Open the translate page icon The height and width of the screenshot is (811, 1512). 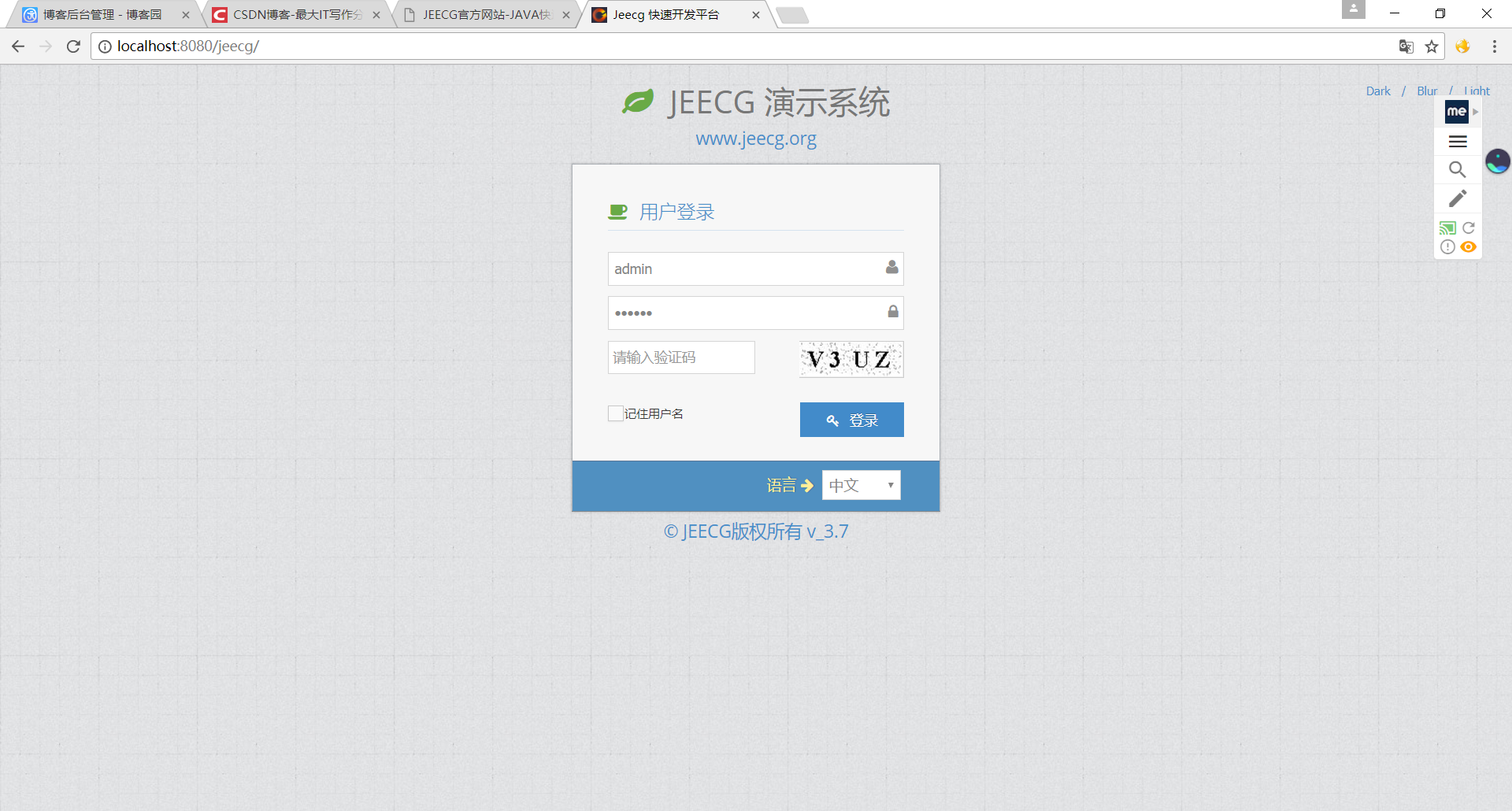(x=1406, y=46)
